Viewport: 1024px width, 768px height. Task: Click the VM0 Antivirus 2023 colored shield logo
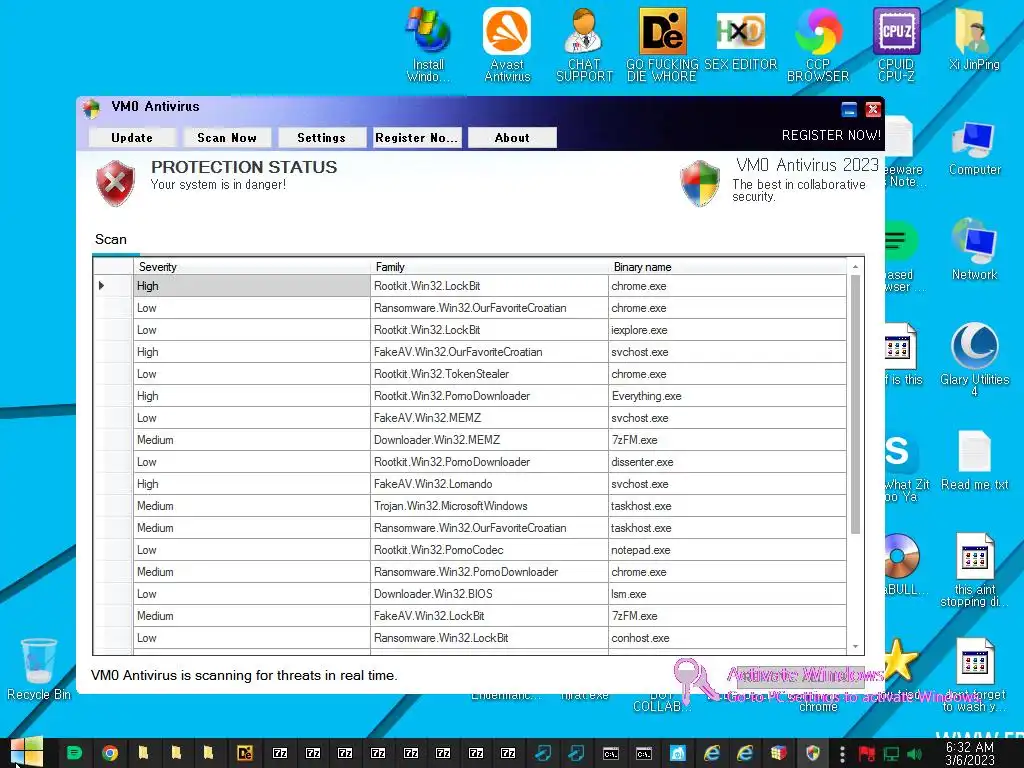699,184
